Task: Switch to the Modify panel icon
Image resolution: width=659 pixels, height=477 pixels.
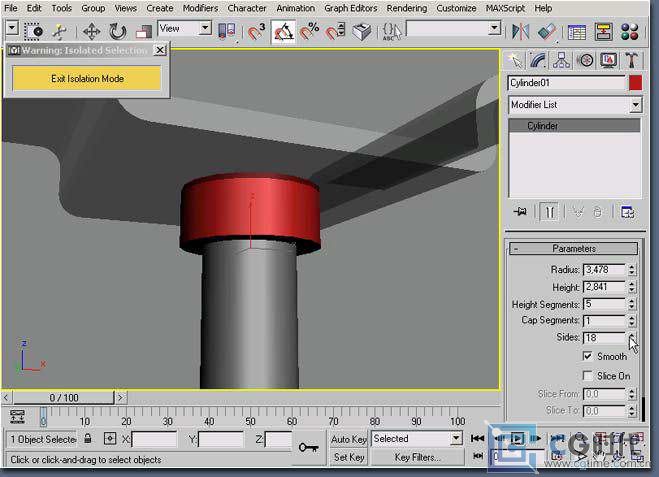Action: 538,60
